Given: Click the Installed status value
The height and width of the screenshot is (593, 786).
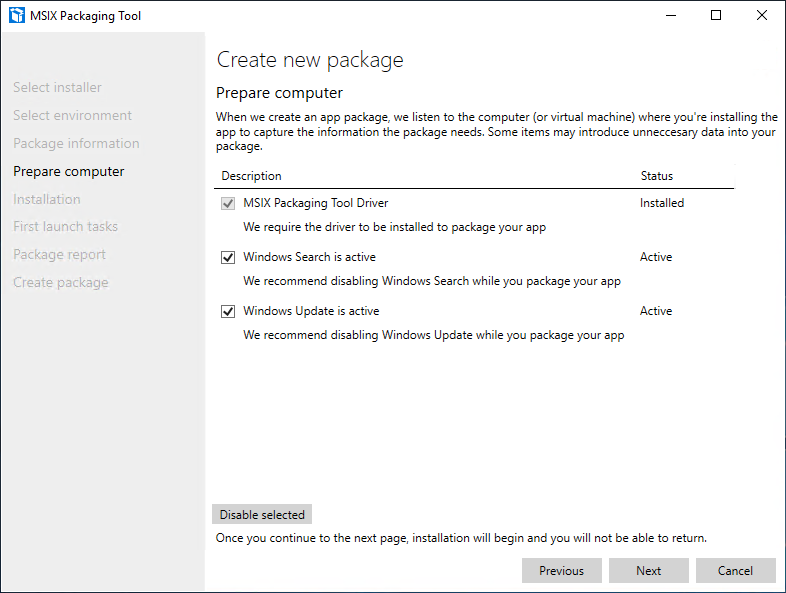Looking at the screenshot, I should tap(662, 203).
